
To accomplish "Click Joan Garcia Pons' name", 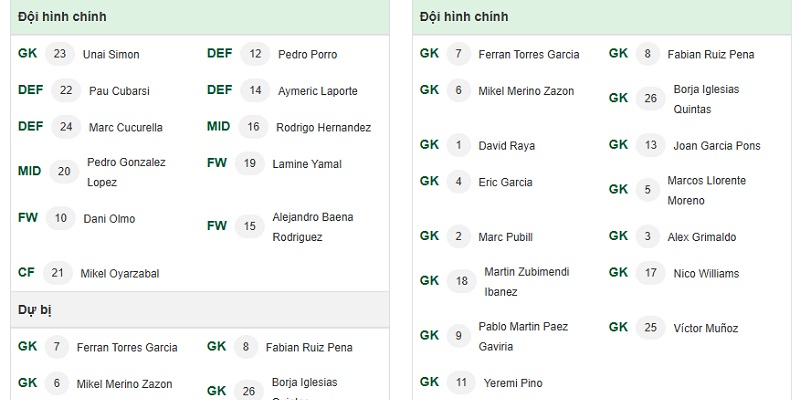I will point(717,145).
